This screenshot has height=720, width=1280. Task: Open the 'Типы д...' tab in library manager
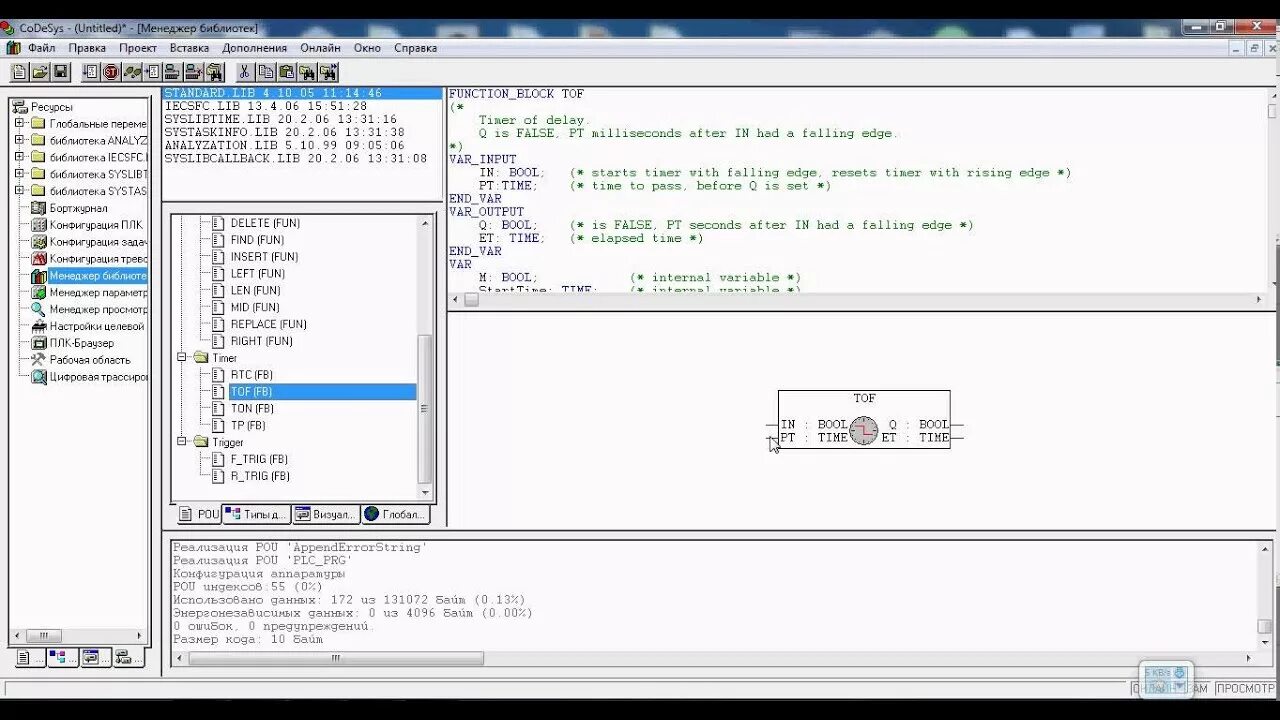click(256, 514)
